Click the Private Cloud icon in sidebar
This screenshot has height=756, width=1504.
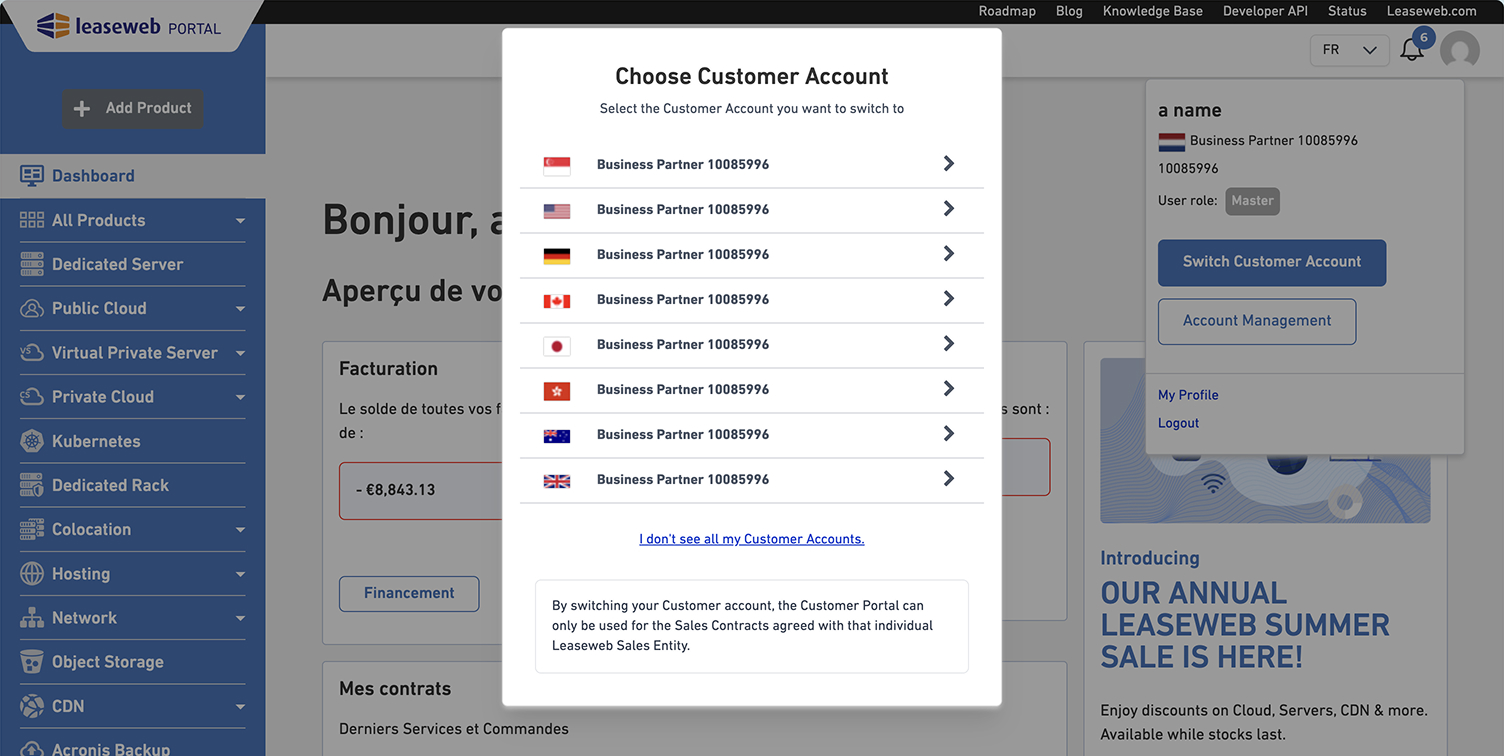[x=32, y=397]
